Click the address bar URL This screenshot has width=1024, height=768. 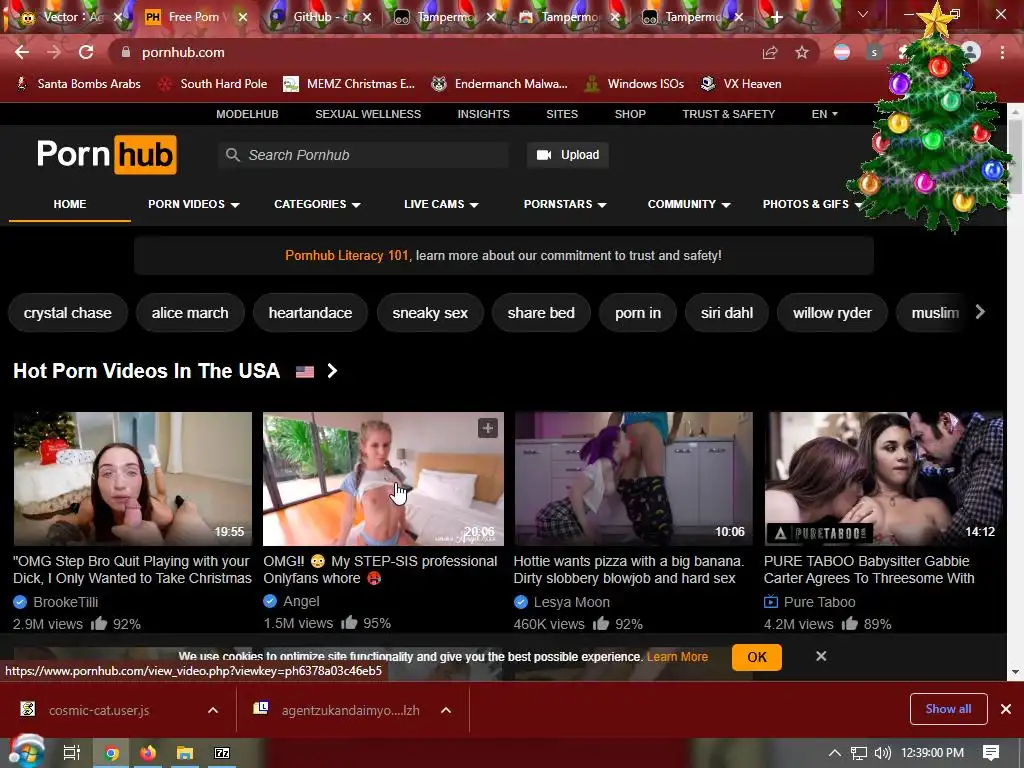tap(183, 52)
